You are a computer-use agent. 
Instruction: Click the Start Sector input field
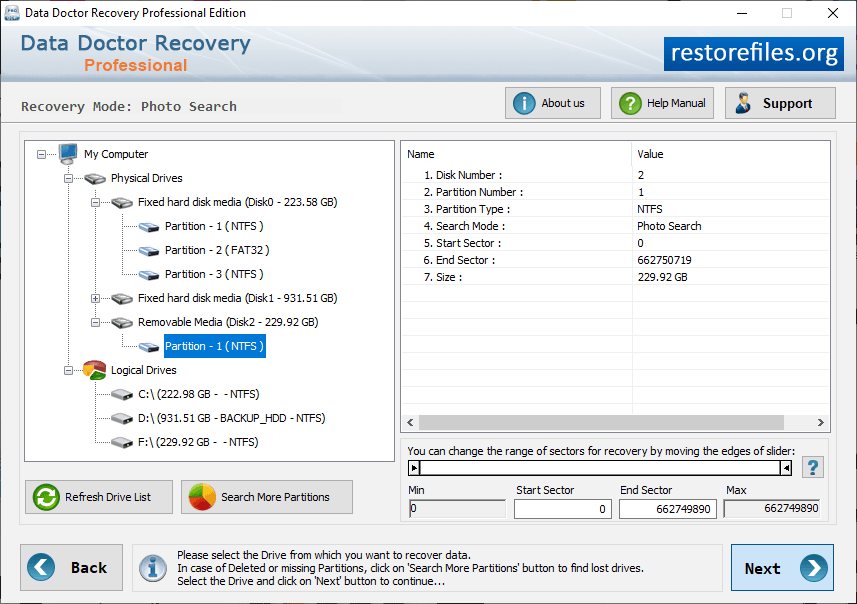coord(562,509)
